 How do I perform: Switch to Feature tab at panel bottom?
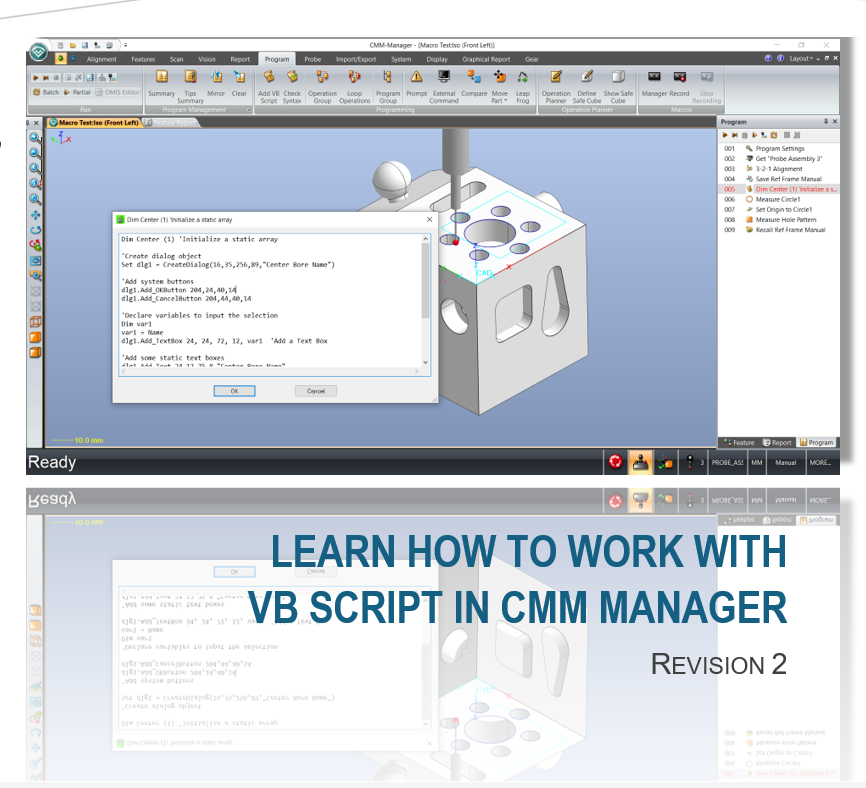click(x=740, y=442)
